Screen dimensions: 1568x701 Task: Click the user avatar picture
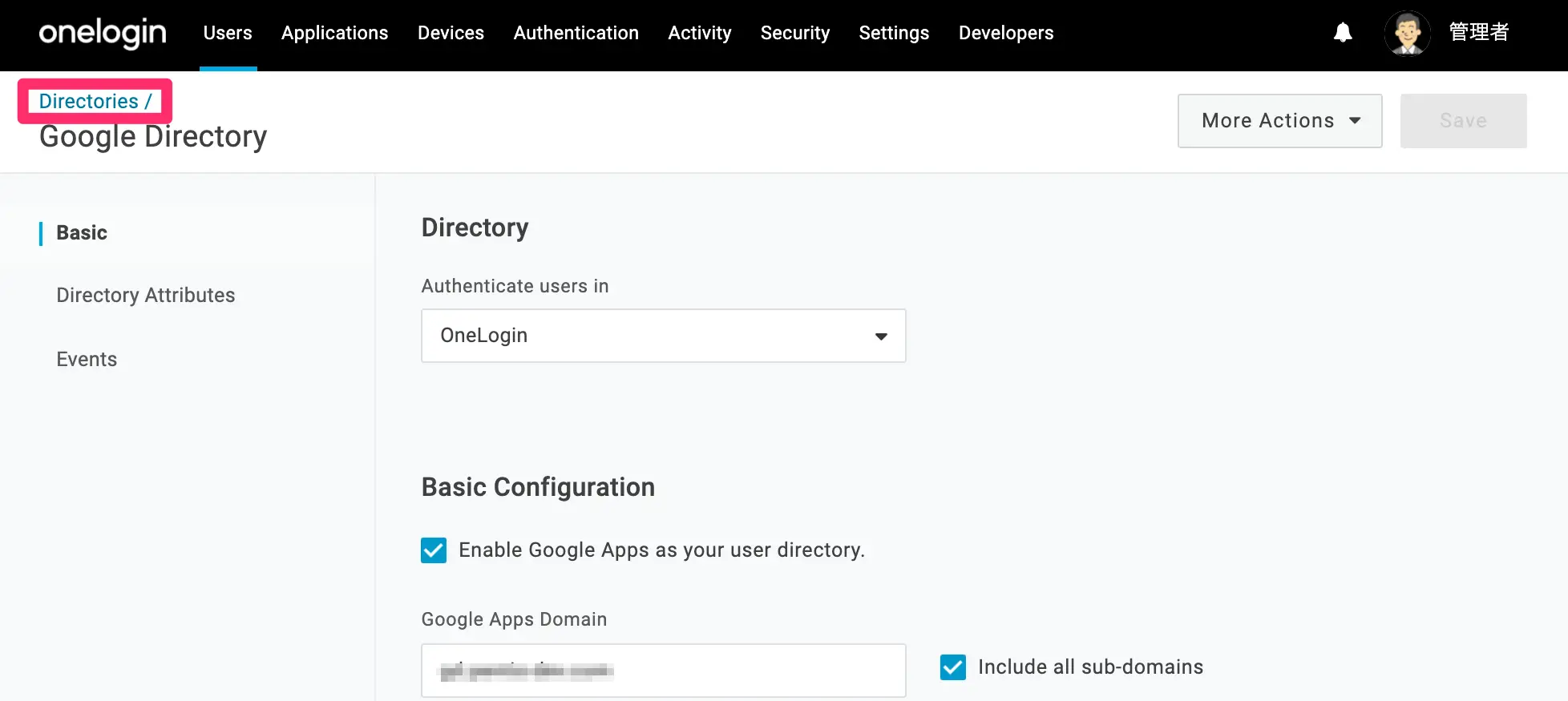pyautogui.click(x=1408, y=33)
